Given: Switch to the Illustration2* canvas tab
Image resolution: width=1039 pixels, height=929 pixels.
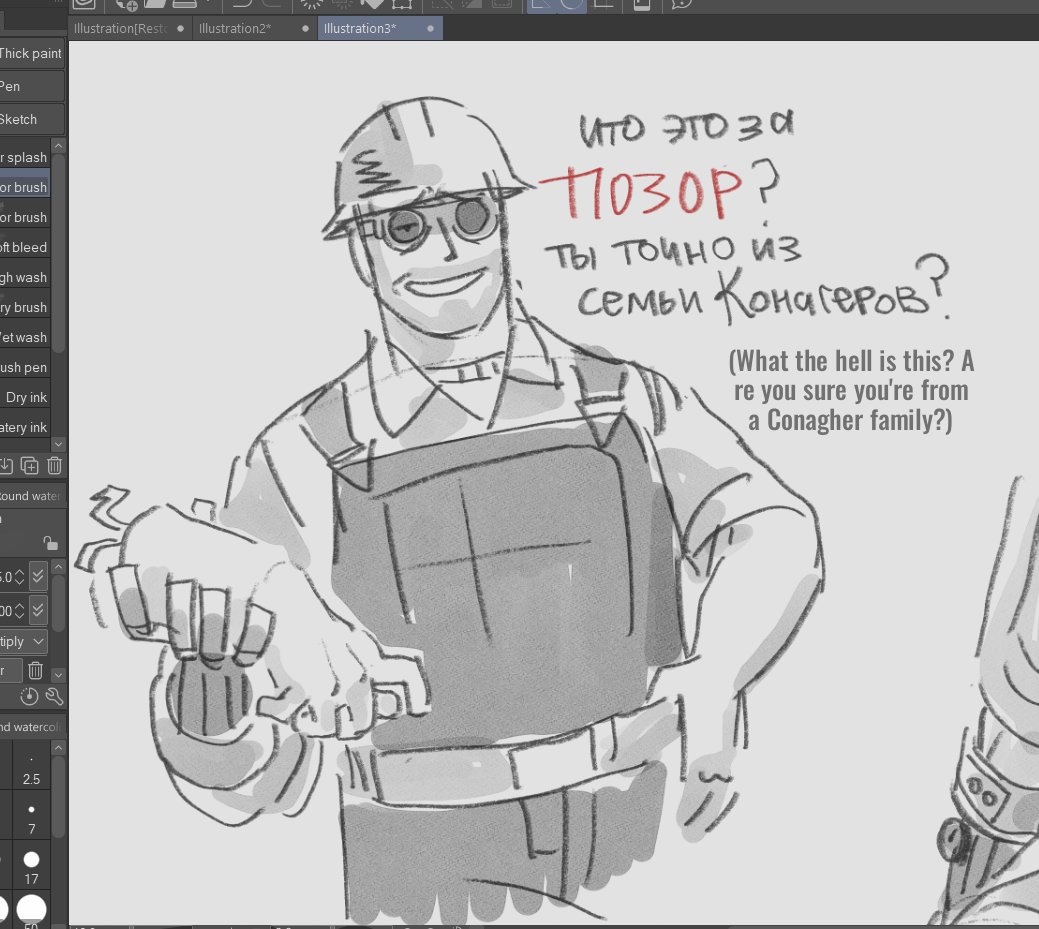Looking at the screenshot, I should click(x=254, y=28).
